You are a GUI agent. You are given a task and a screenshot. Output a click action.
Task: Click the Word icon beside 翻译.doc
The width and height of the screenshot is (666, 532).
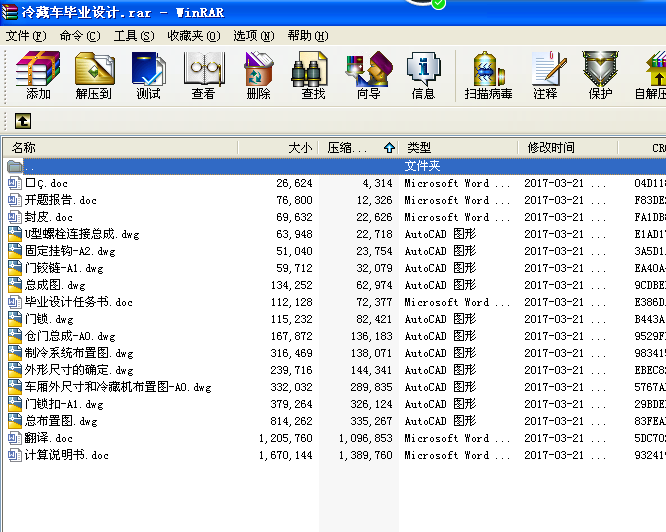[x=14, y=438]
